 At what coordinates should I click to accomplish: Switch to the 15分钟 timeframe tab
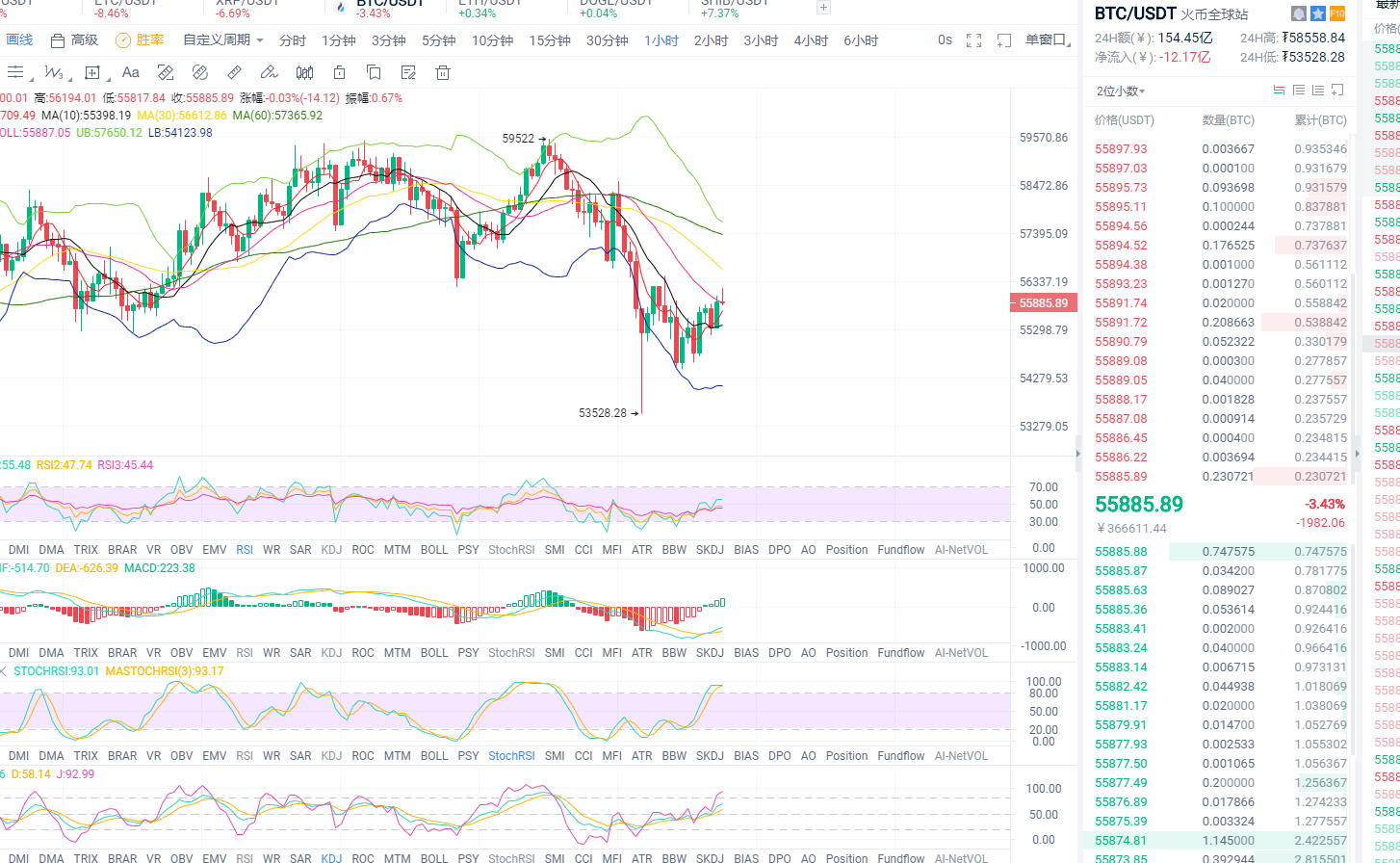tap(550, 40)
